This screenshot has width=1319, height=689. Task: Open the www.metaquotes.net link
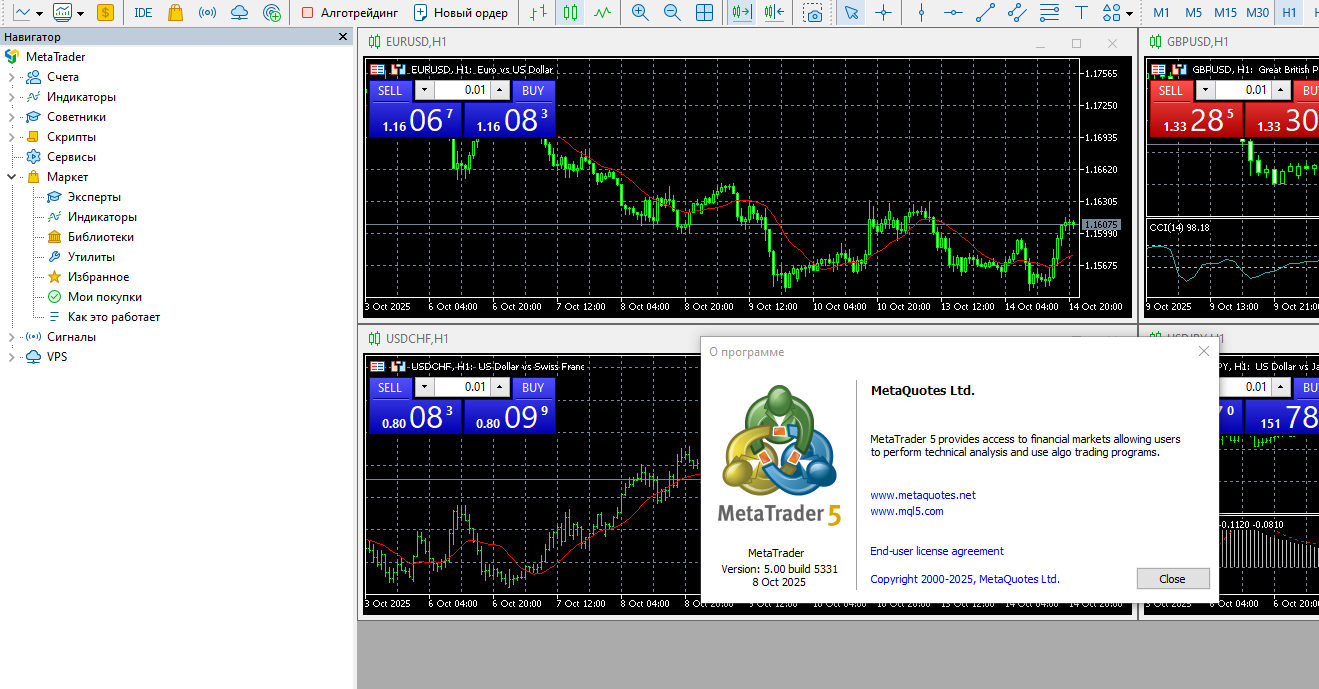[x=922, y=495]
